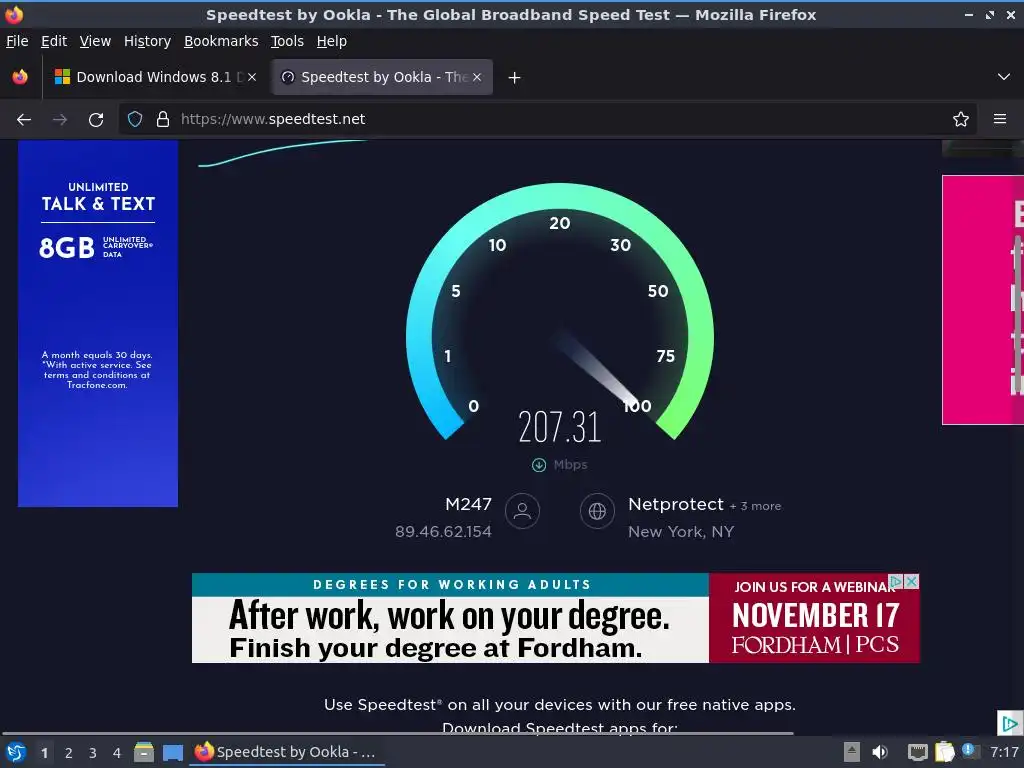Open the Lubuntu start menu button

coord(16,752)
